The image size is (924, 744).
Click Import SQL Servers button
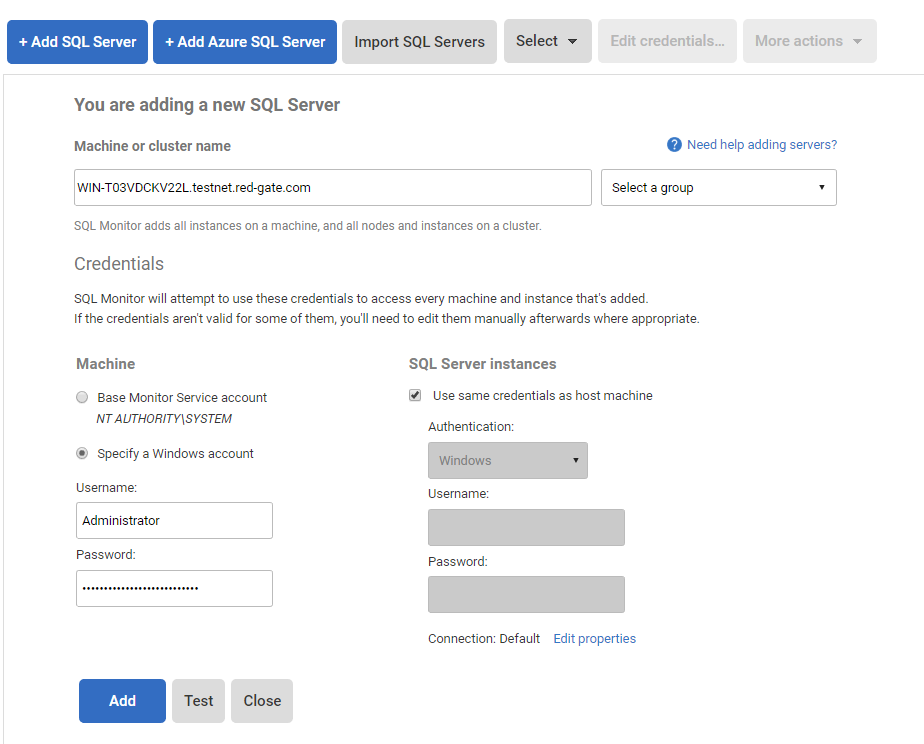[x=419, y=42]
